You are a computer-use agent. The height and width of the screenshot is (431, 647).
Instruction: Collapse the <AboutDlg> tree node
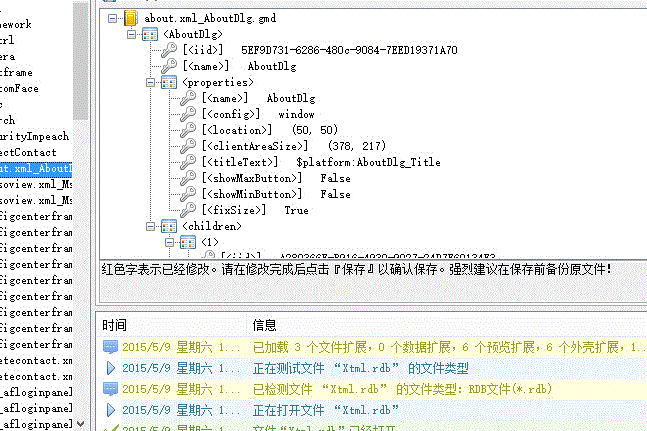(131, 35)
